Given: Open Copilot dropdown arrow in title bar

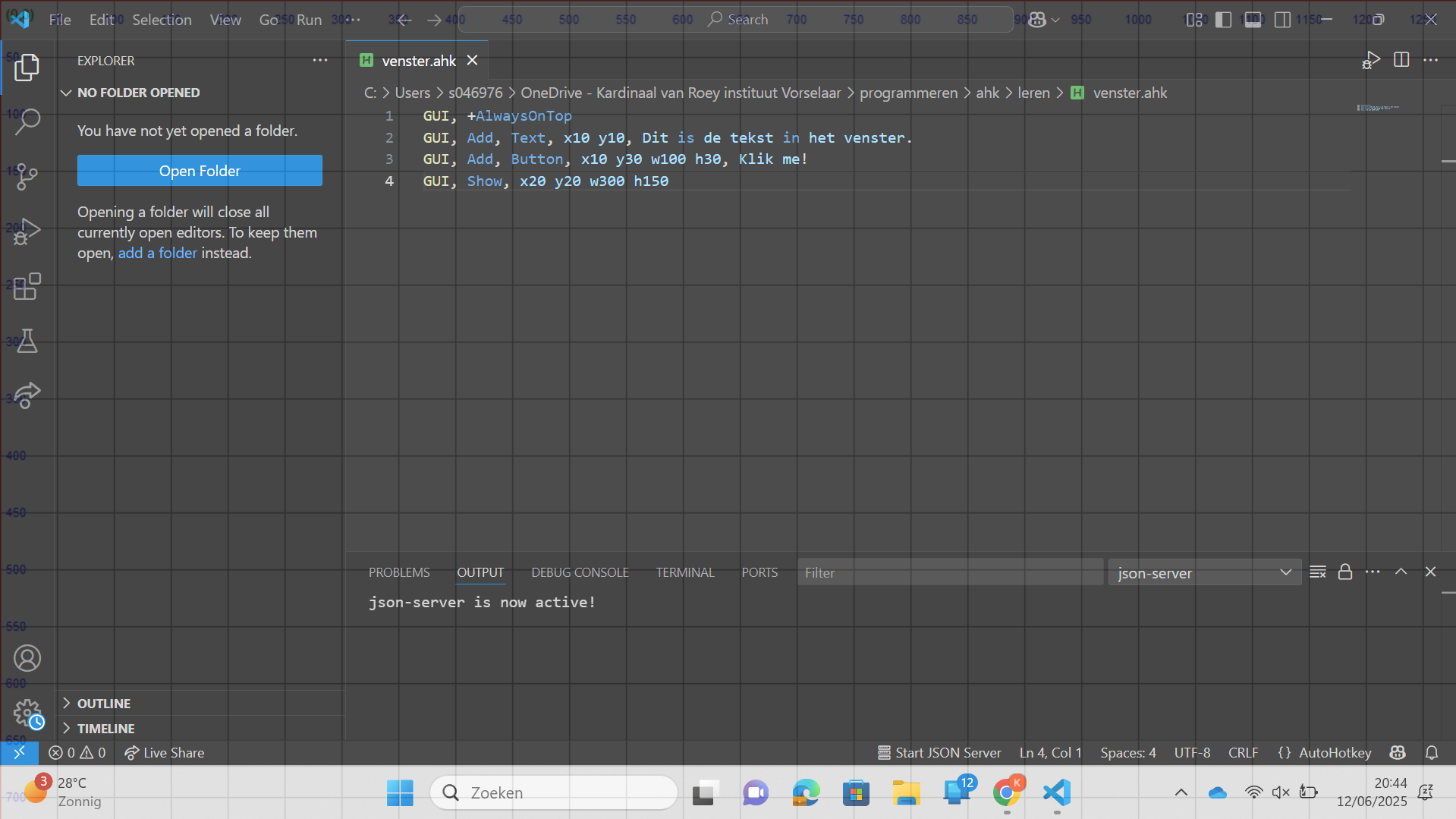Looking at the screenshot, I should (1055, 20).
